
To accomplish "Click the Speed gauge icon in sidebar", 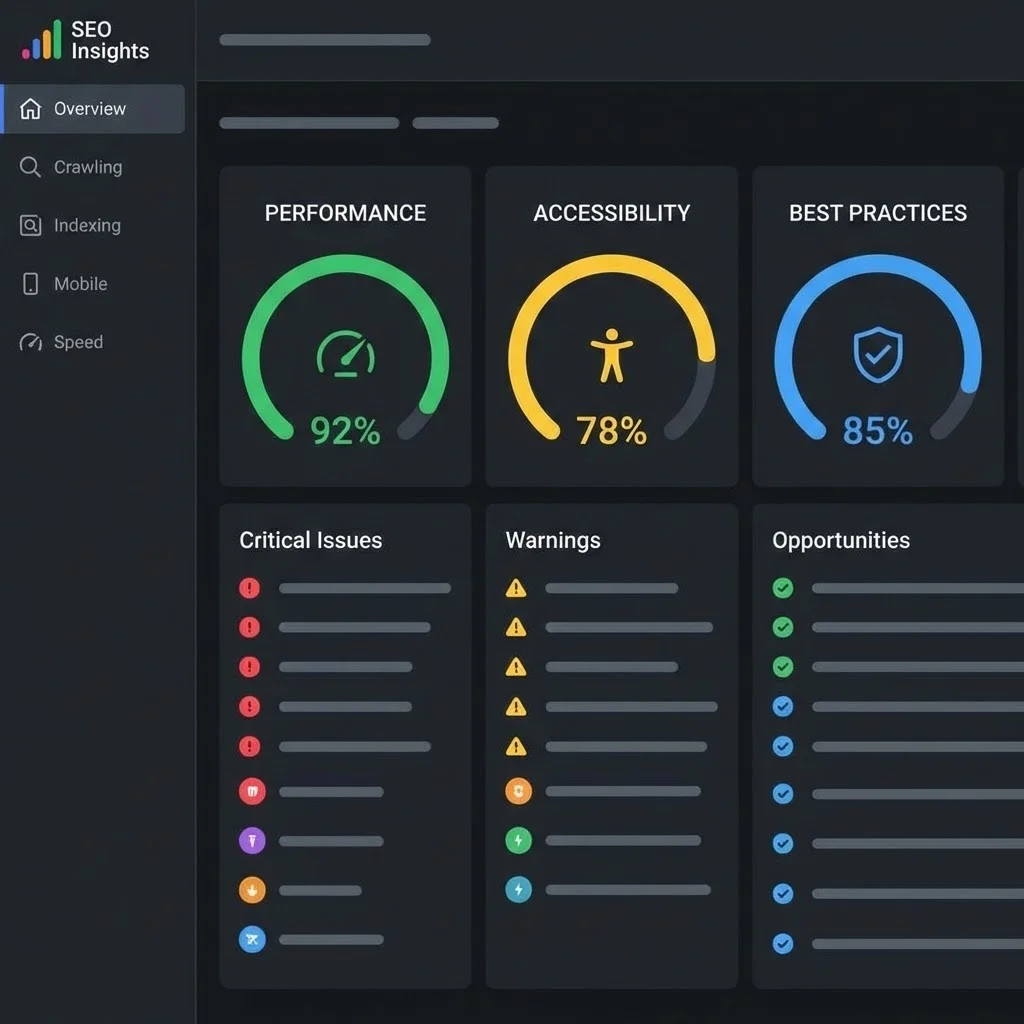I will (30, 342).
